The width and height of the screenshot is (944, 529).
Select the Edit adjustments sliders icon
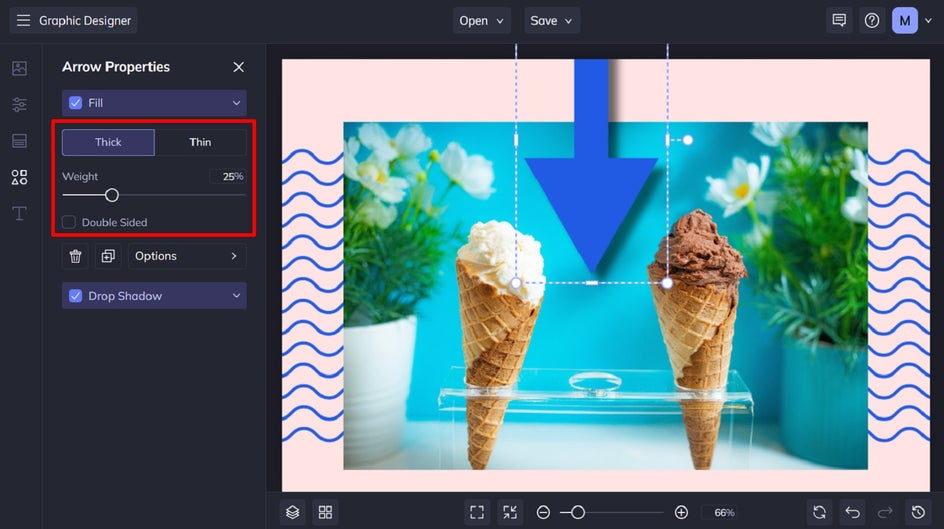[19, 105]
